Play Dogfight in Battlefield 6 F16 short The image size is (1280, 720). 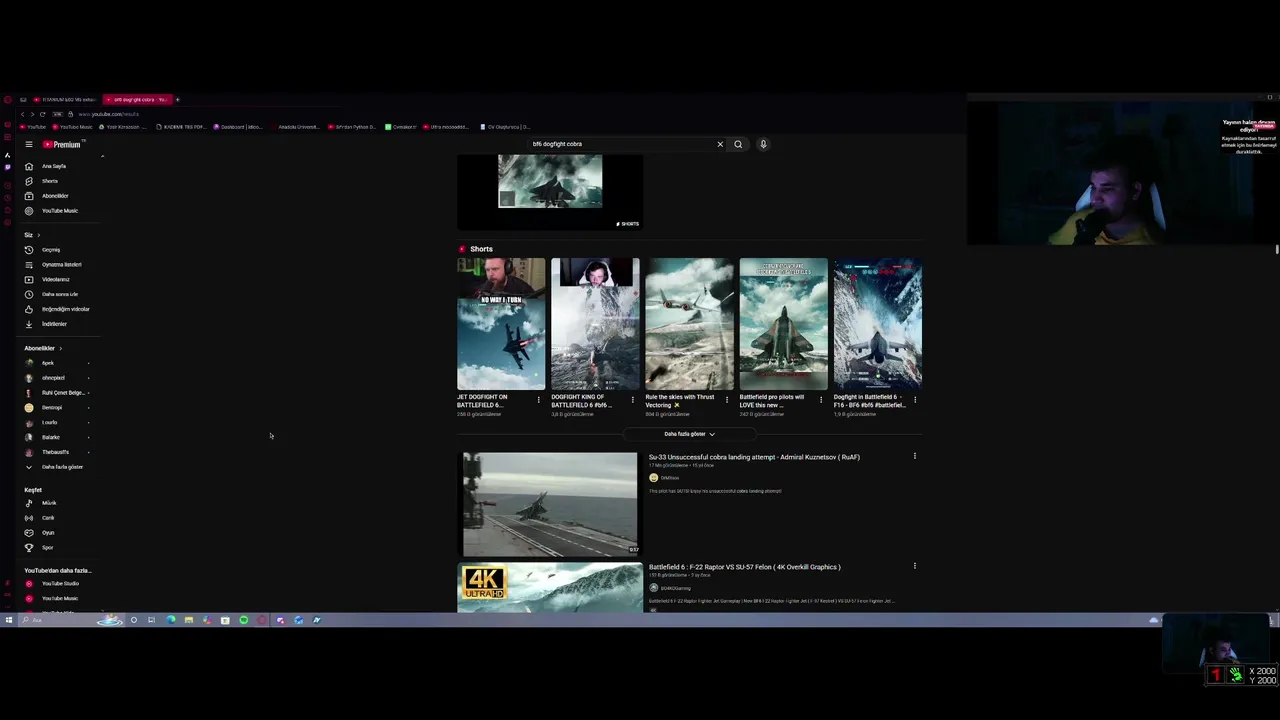tap(878, 324)
